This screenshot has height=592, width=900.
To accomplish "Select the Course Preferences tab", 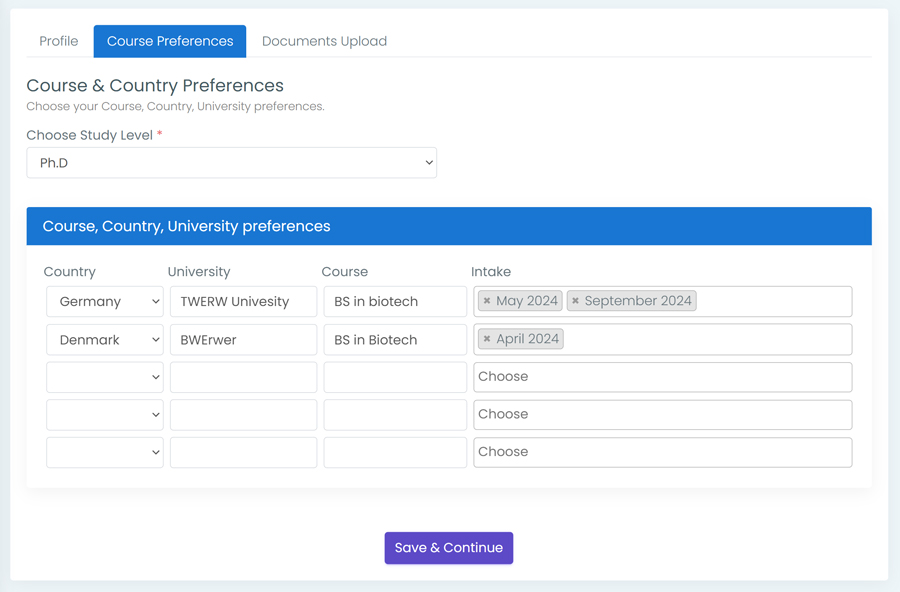I will click(x=170, y=41).
